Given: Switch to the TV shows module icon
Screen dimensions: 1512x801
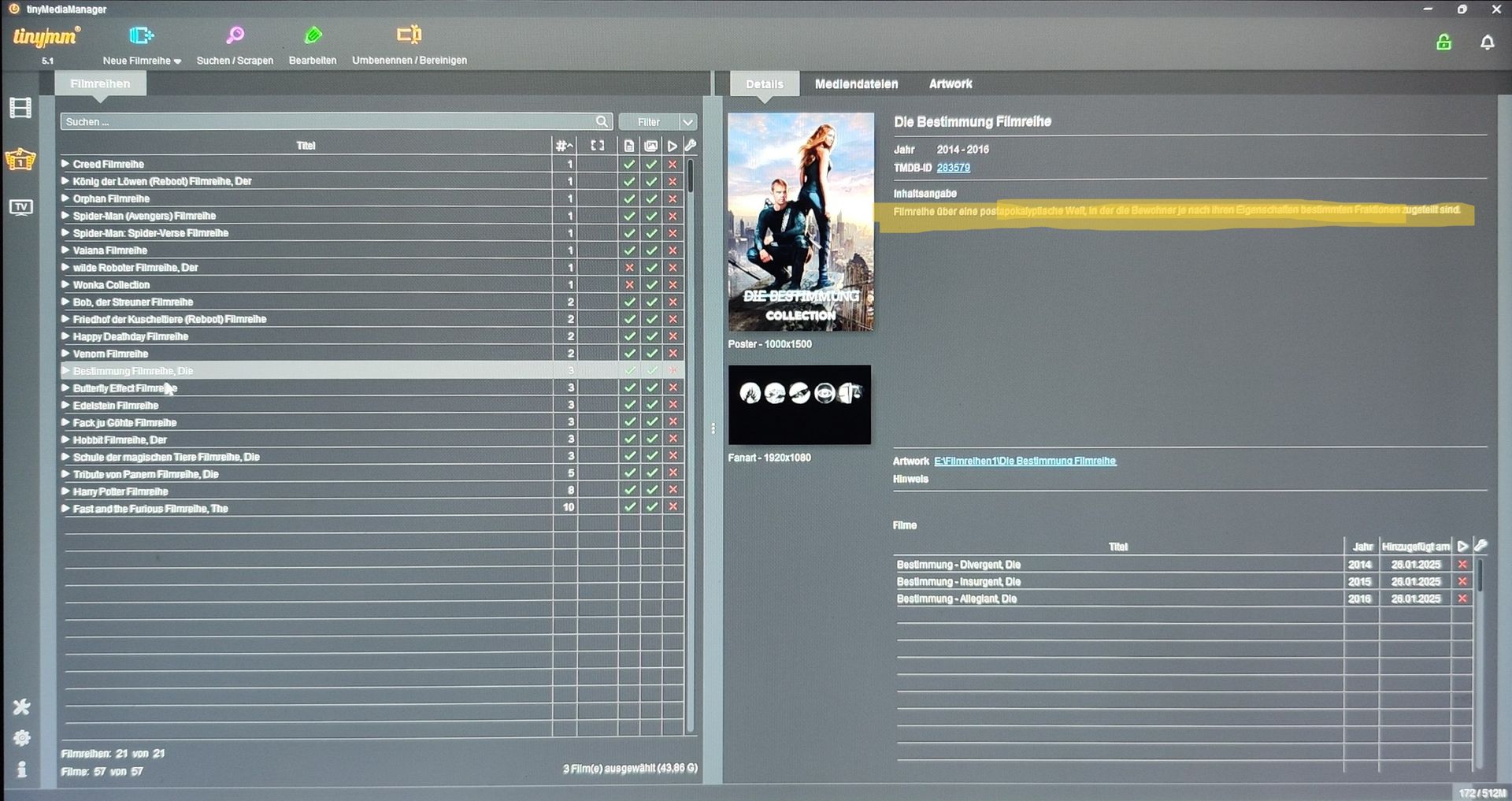Looking at the screenshot, I should click(x=20, y=207).
